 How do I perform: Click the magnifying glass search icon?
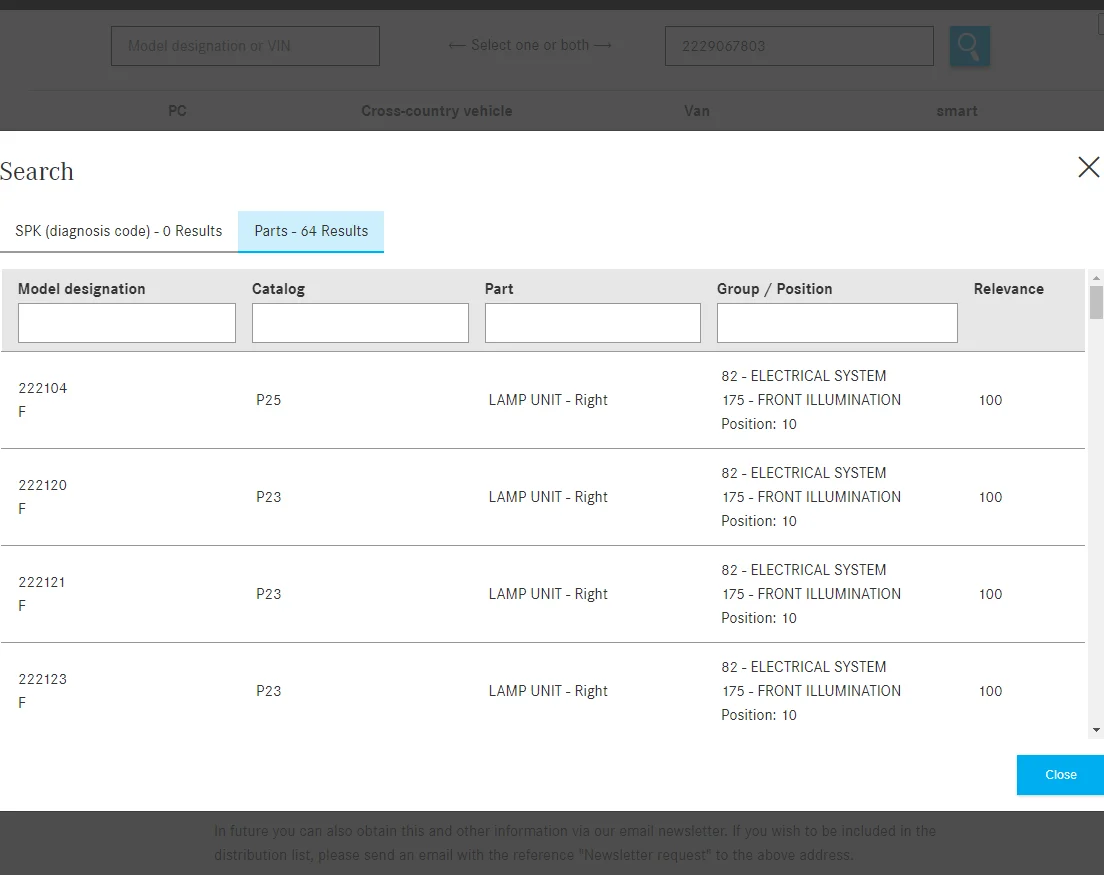(970, 46)
